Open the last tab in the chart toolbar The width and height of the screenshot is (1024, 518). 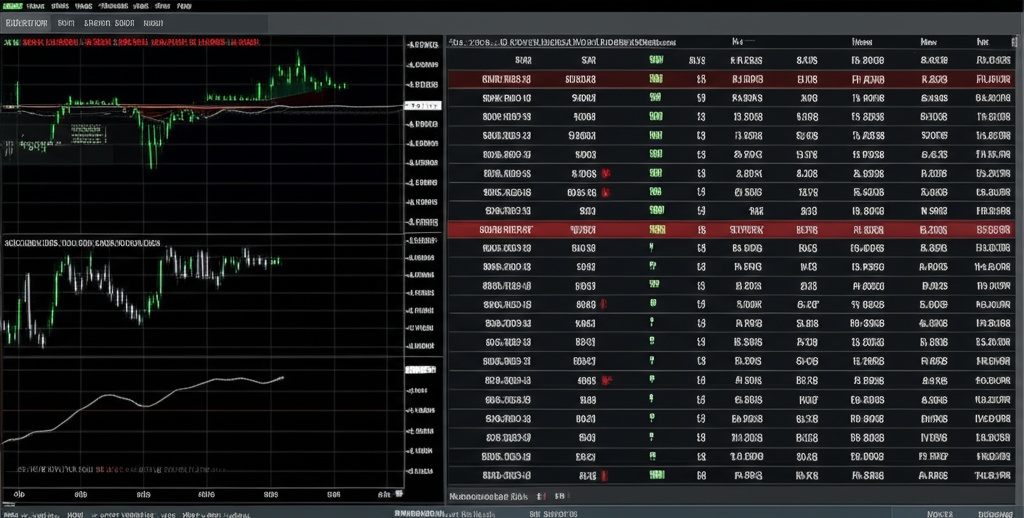pos(154,23)
